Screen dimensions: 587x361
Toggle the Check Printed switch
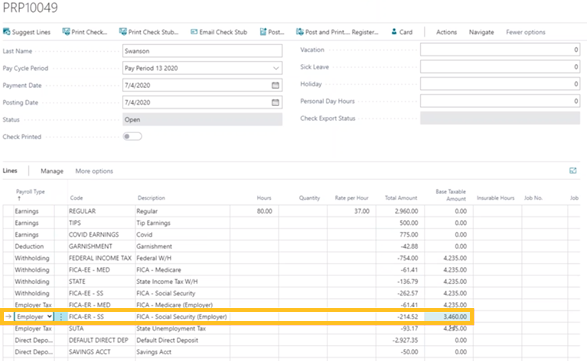point(133,136)
